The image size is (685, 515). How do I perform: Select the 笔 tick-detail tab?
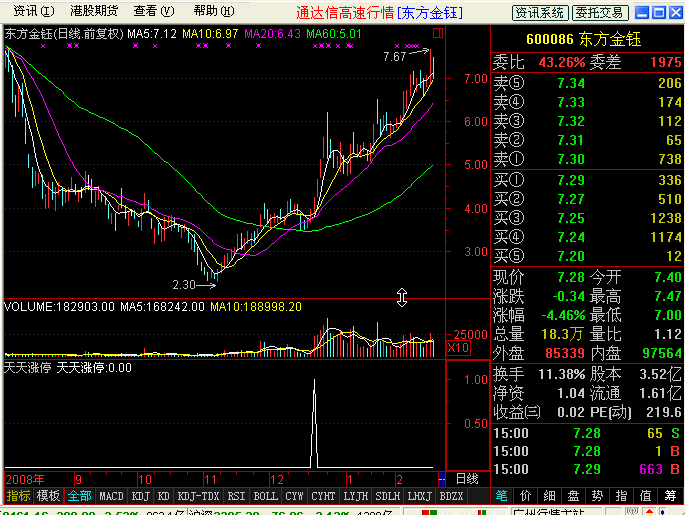(502, 496)
